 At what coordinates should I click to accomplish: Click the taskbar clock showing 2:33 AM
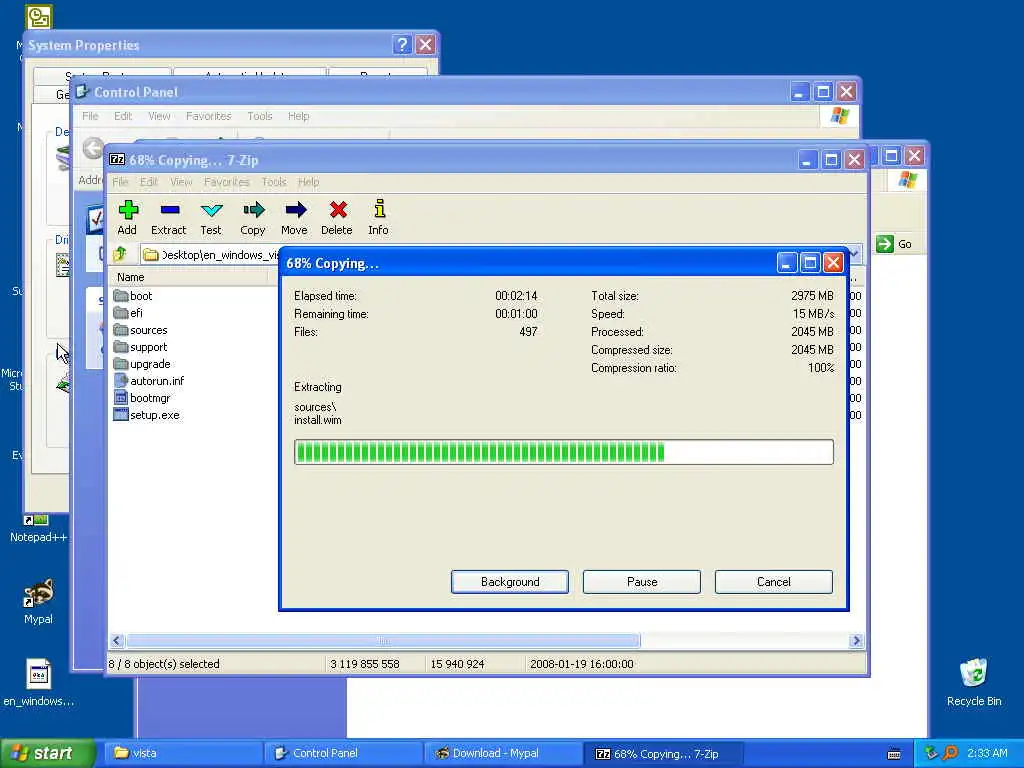point(987,753)
